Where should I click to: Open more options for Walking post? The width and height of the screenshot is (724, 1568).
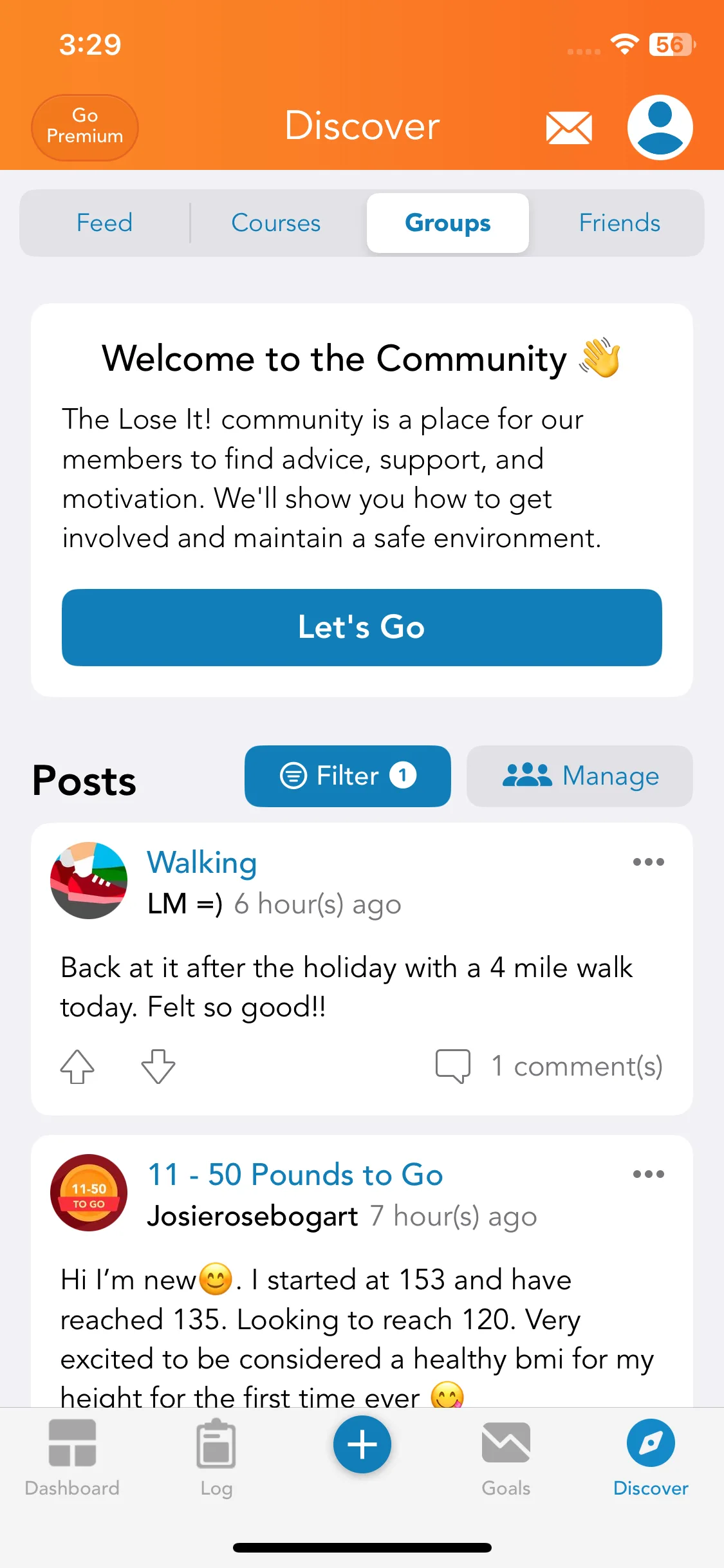648,862
